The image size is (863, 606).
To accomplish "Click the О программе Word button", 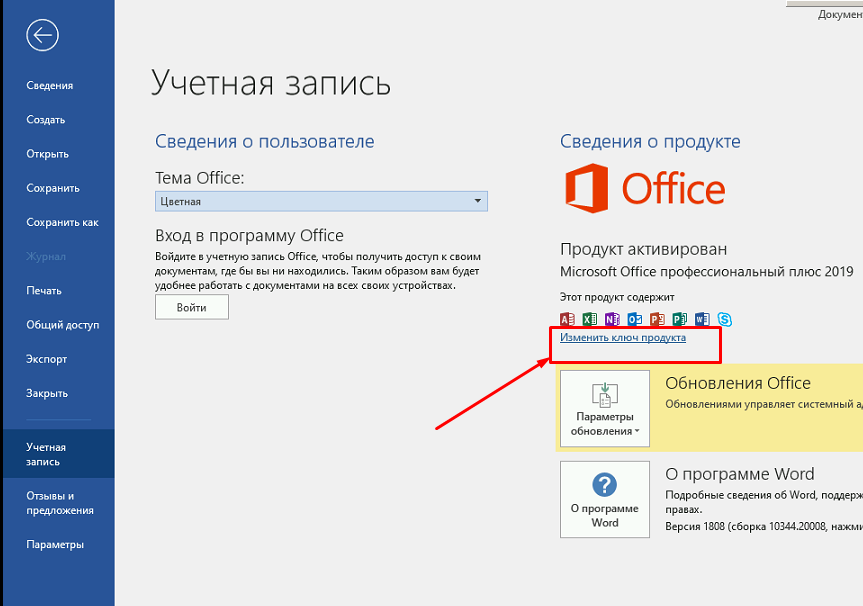I will click(x=605, y=499).
